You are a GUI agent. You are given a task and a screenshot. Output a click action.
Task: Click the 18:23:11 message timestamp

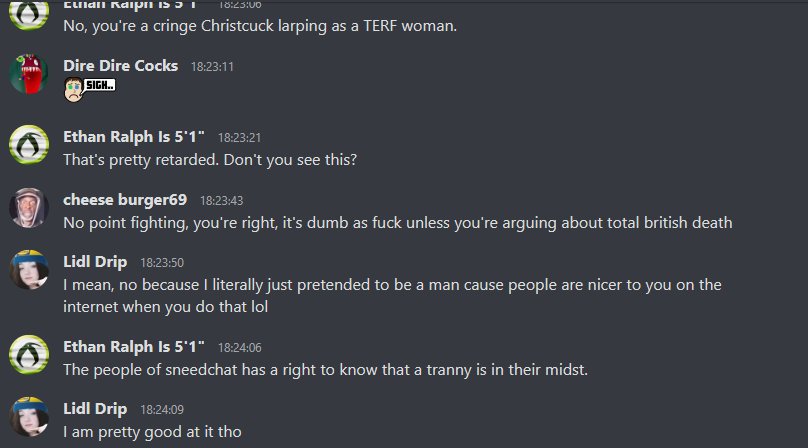click(212, 67)
